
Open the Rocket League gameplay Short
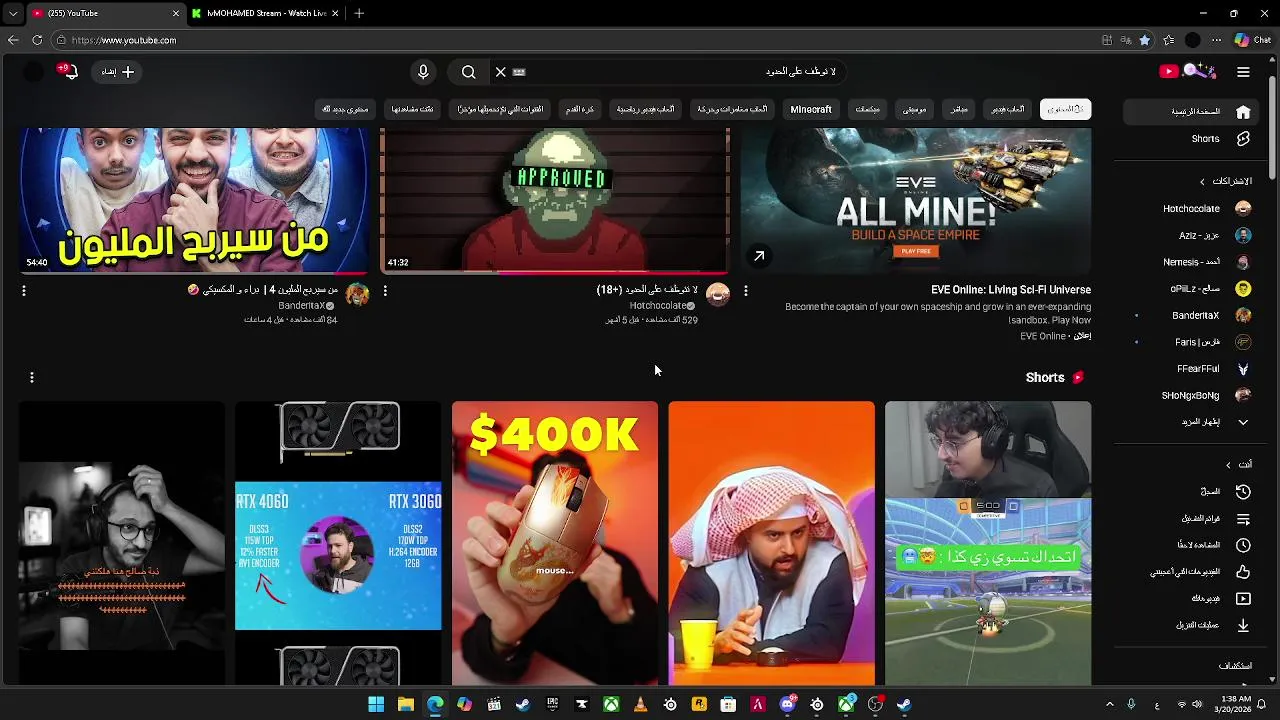pos(988,543)
